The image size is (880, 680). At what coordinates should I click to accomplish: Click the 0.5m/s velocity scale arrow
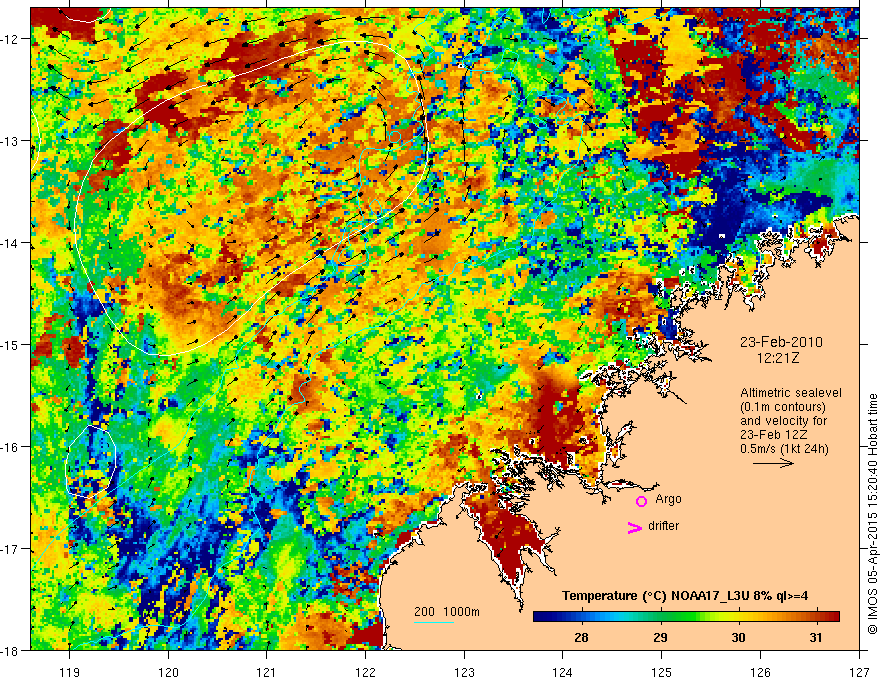click(773, 463)
